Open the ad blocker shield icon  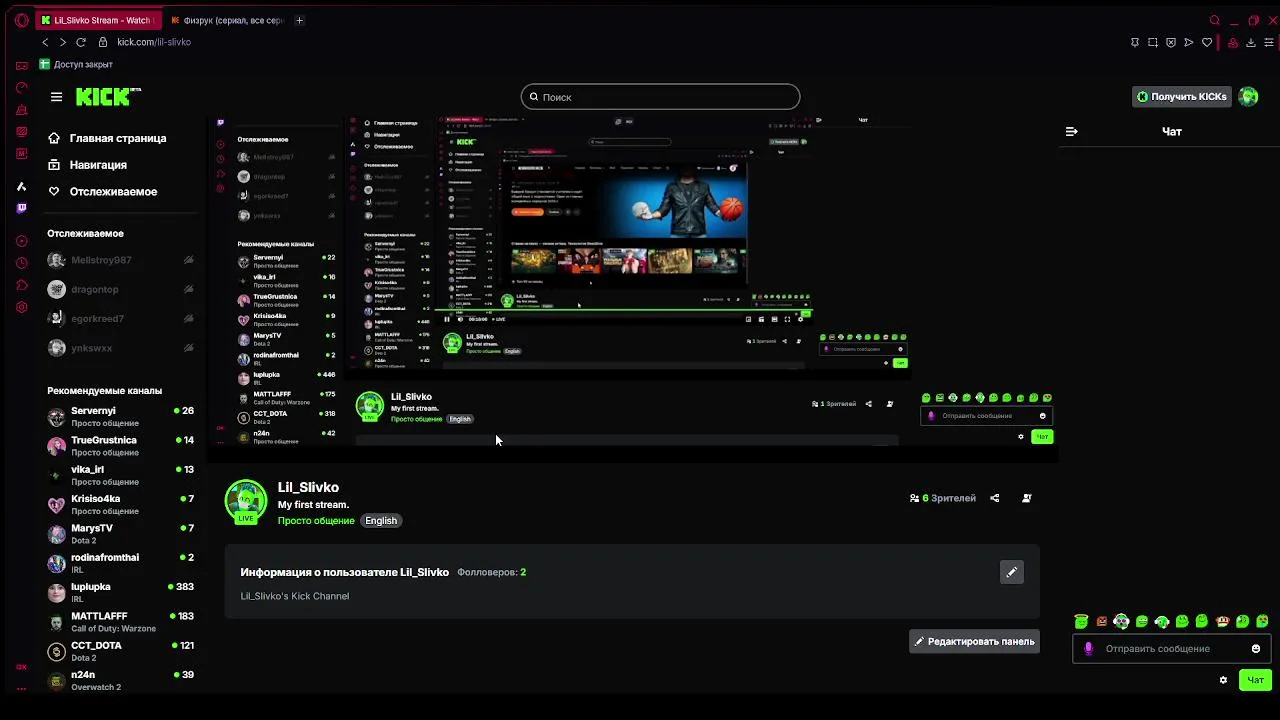(x=1171, y=42)
